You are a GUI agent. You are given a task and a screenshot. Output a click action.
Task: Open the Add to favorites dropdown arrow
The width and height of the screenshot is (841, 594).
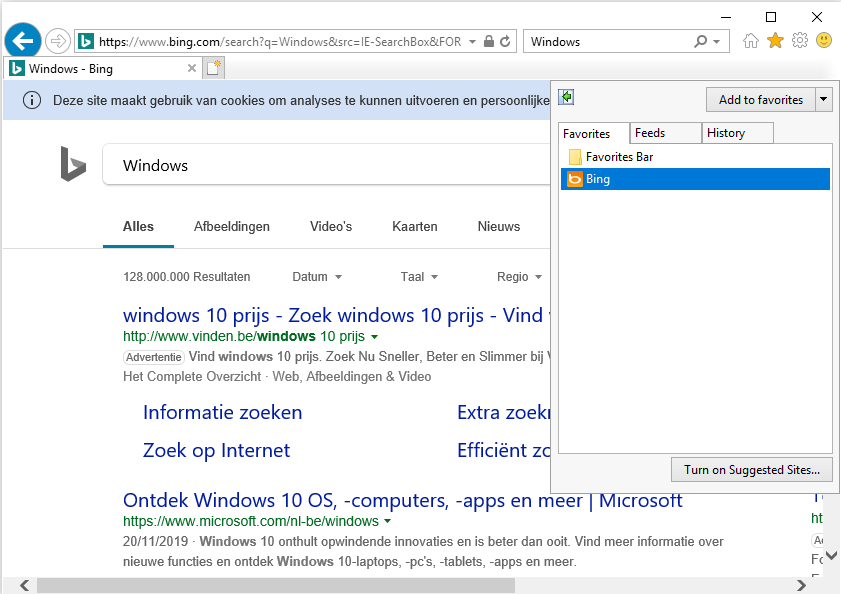tap(823, 99)
